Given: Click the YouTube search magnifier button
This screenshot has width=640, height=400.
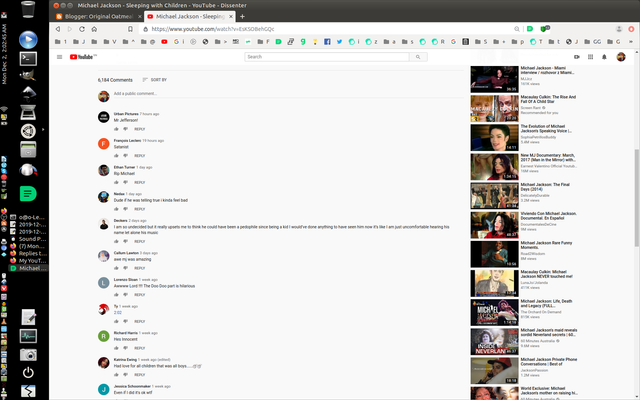Looking at the screenshot, I should pyautogui.click(x=418, y=57).
